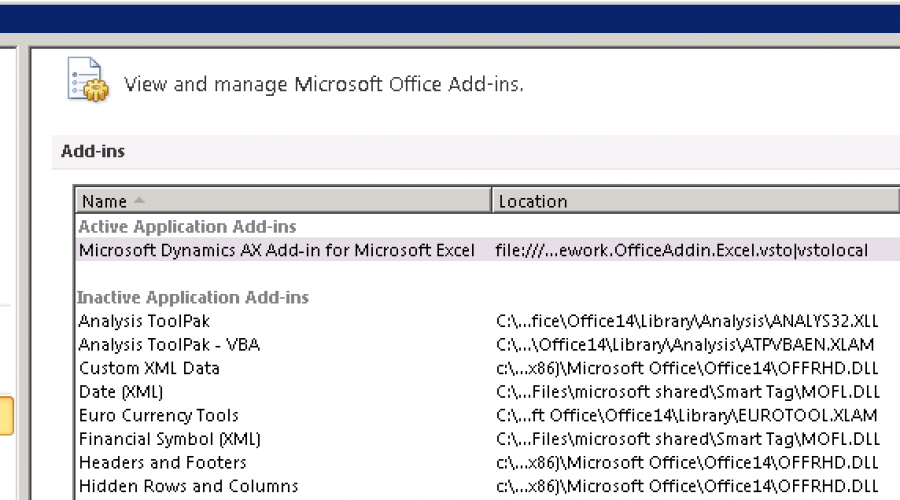900x500 pixels.
Task: Click the highlighted category in the left sidebar
Action: point(6,415)
